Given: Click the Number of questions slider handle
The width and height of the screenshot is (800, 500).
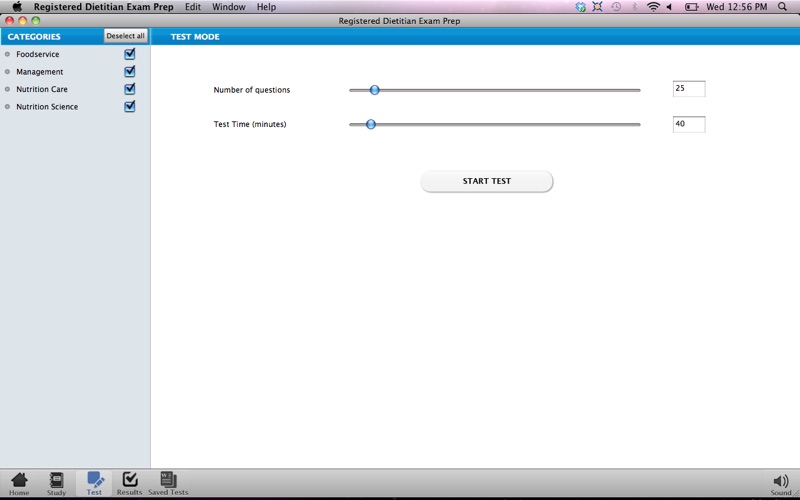Looking at the screenshot, I should click(374, 90).
